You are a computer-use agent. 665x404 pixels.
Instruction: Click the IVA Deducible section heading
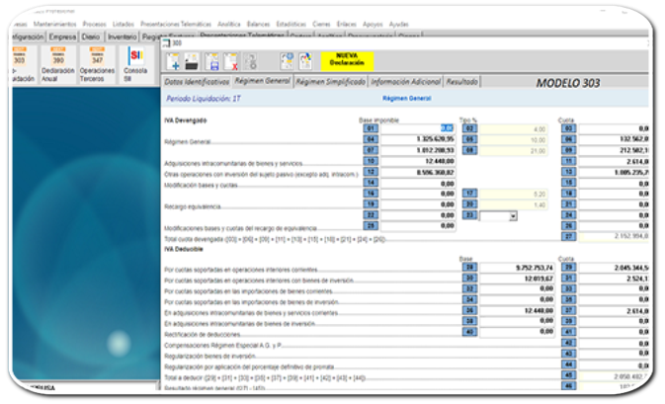click(184, 249)
